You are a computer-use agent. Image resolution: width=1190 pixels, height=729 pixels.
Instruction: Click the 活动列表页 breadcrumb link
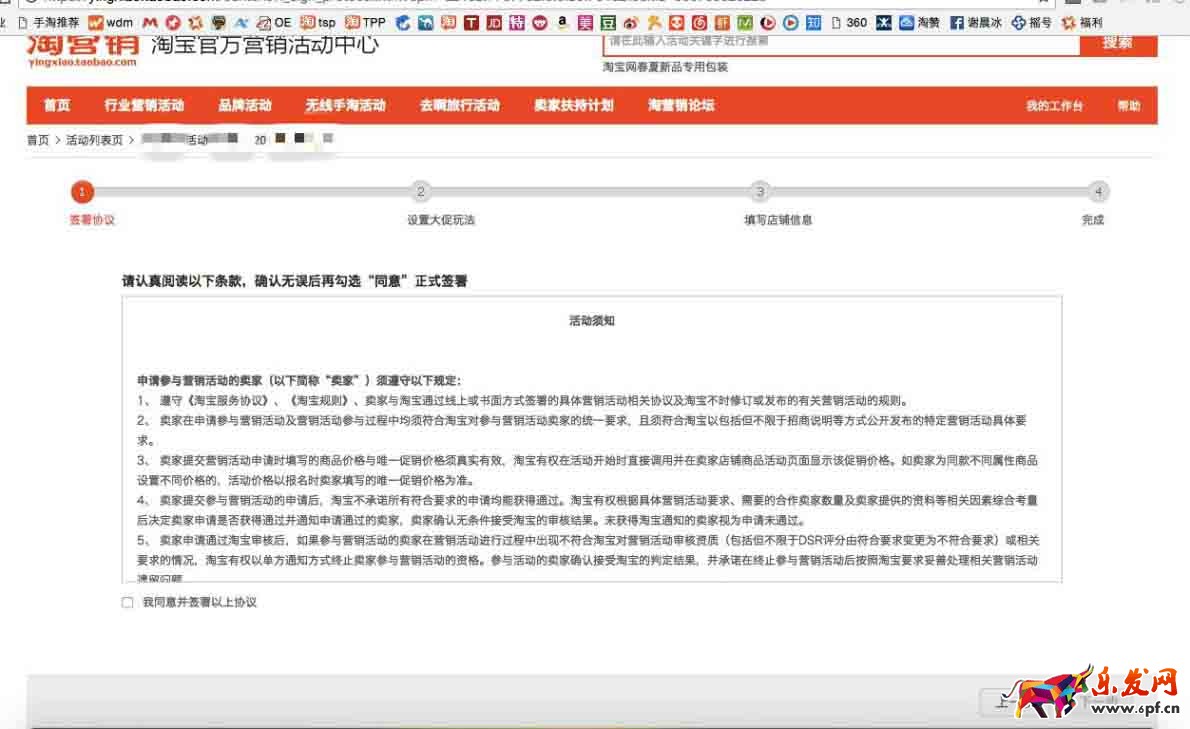click(x=94, y=141)
